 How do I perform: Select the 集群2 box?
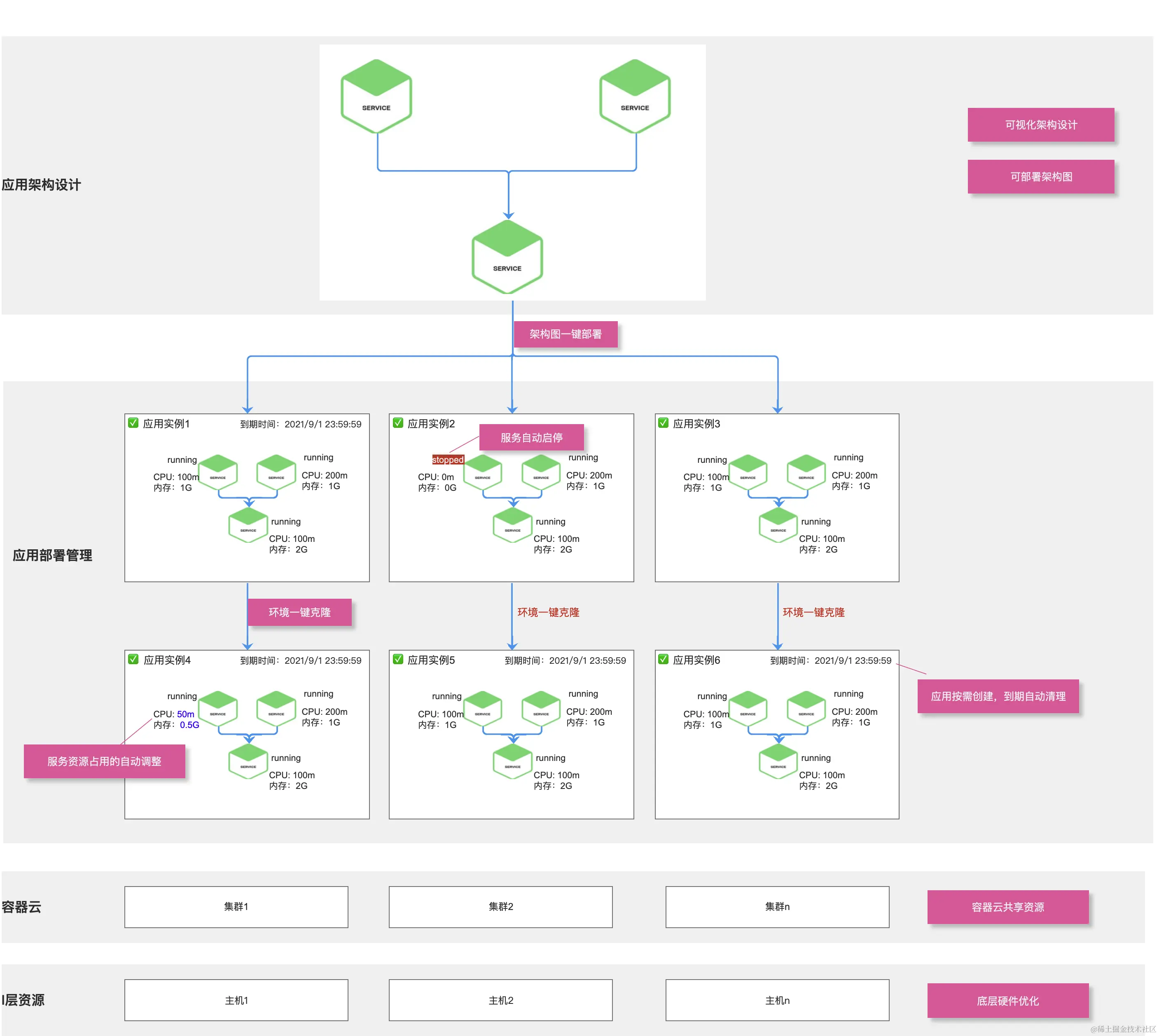tap(500, 907)
